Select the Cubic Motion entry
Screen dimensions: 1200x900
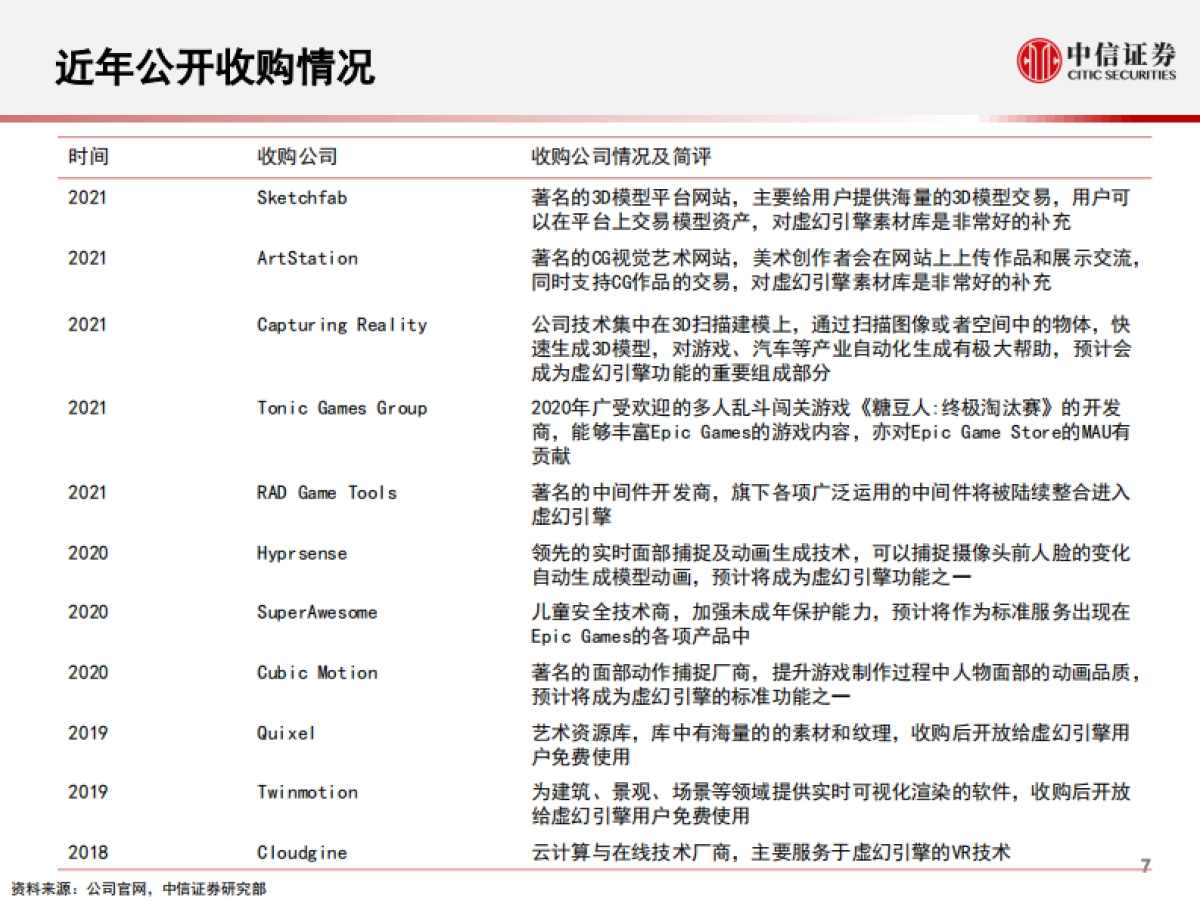coord(315,673)
